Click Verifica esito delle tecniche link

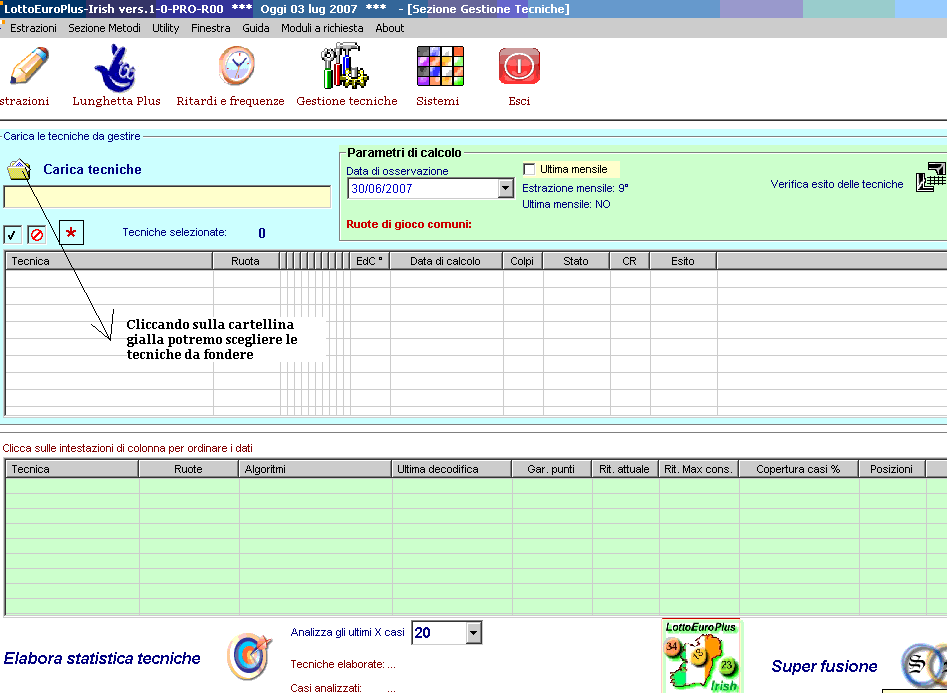[837, 184]
